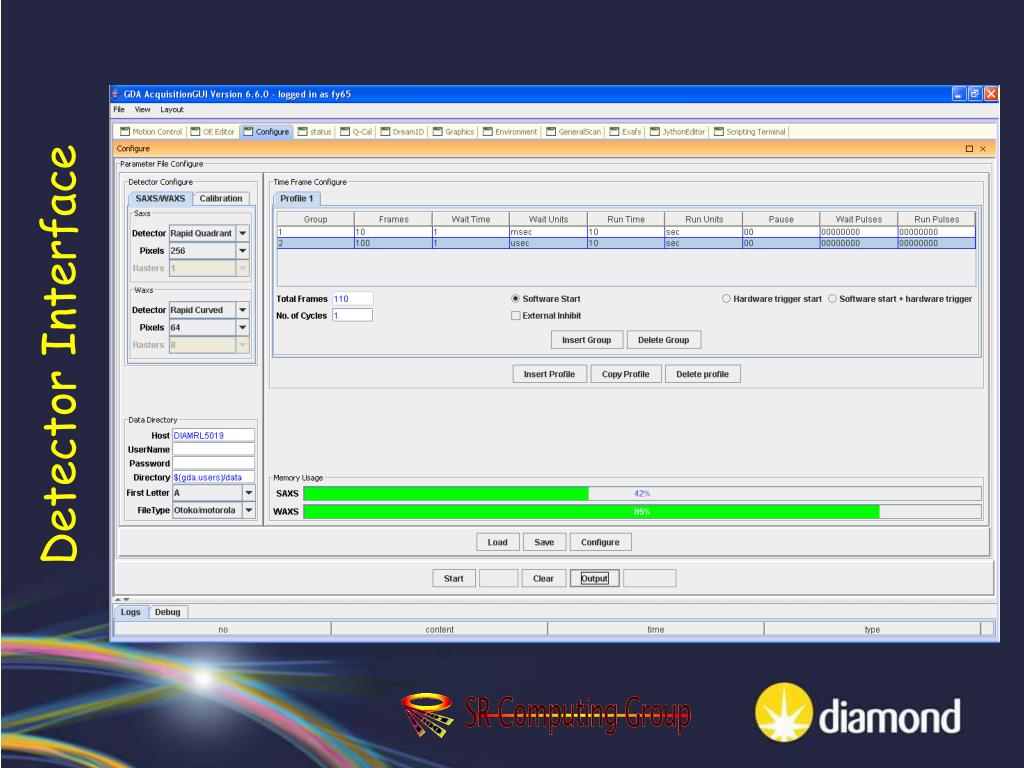Open the JythonEditor tab
Image resolution: width=1024 pixels, height=768 pixels.
[x=677, y=132]
